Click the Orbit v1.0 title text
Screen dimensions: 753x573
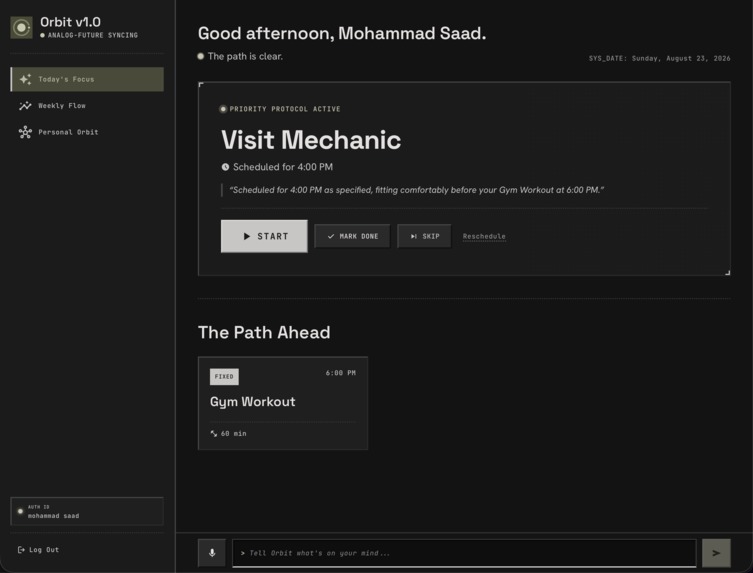(70, 22)
